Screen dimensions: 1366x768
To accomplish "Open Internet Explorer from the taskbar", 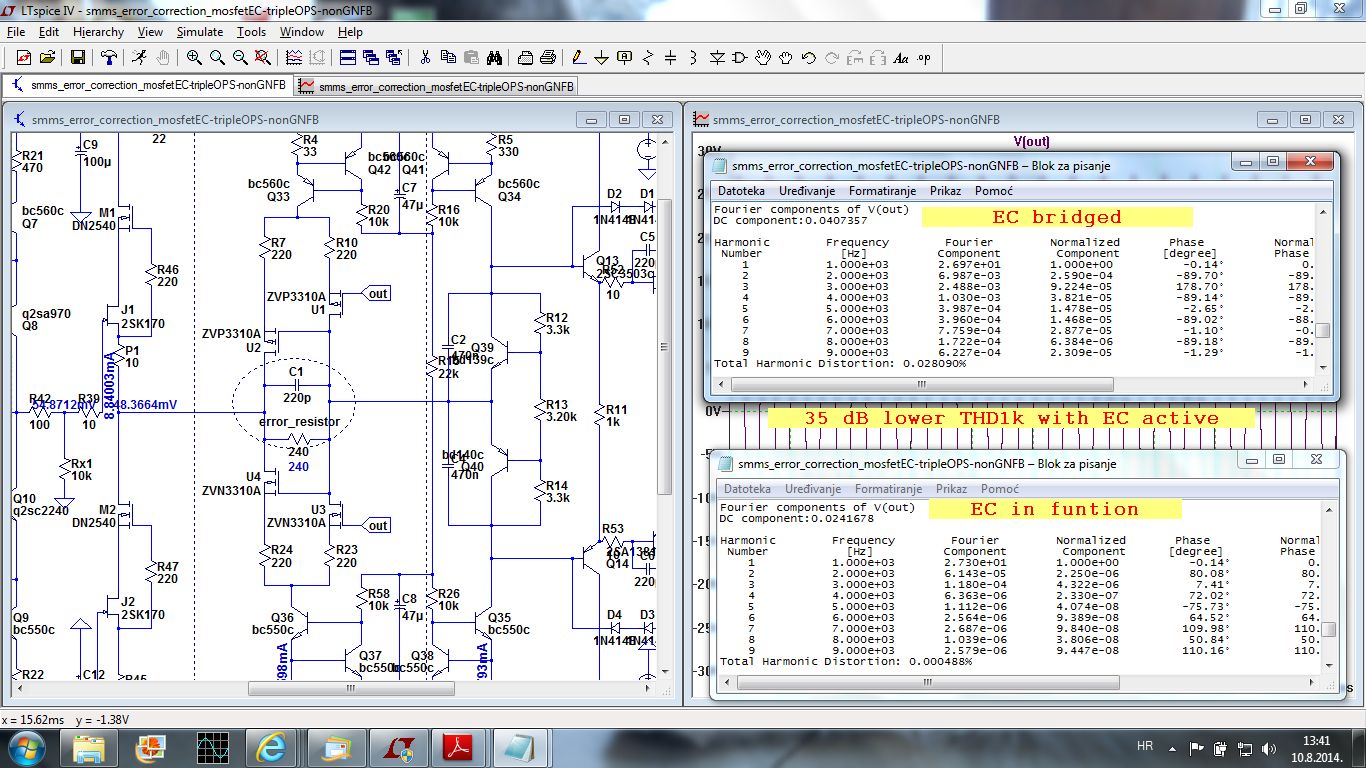I will point(271,747).
